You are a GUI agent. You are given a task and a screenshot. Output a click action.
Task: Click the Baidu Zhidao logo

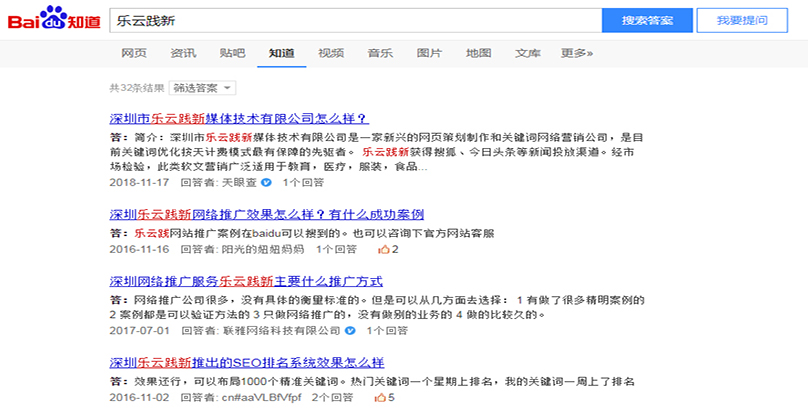pos(54,19)
